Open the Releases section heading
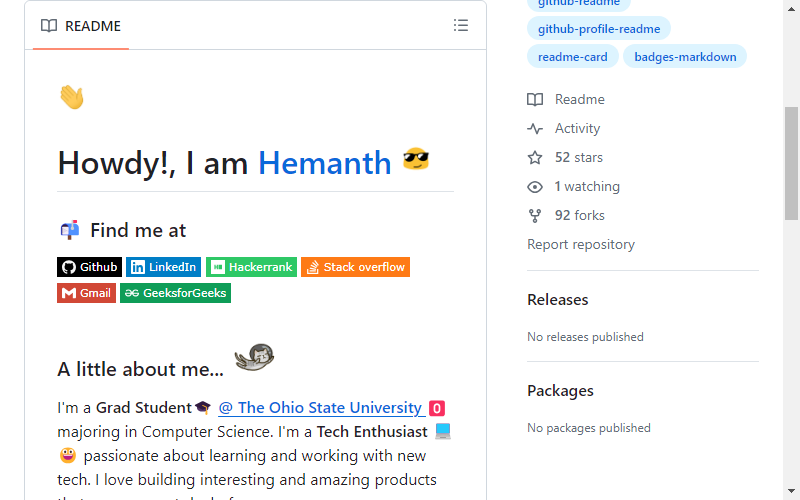This screenshot has height=500, width=800. [558, 300]
